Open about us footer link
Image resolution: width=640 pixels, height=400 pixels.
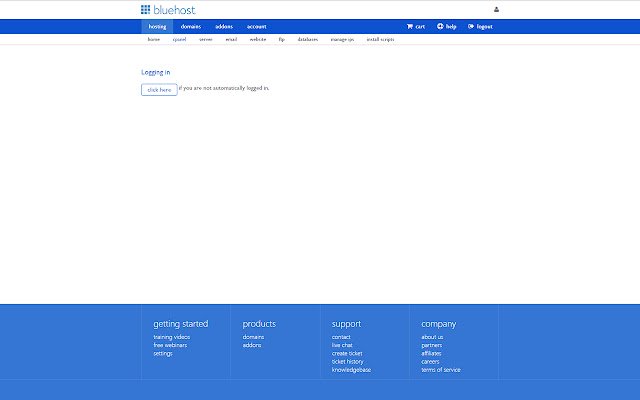coord(432,337)
